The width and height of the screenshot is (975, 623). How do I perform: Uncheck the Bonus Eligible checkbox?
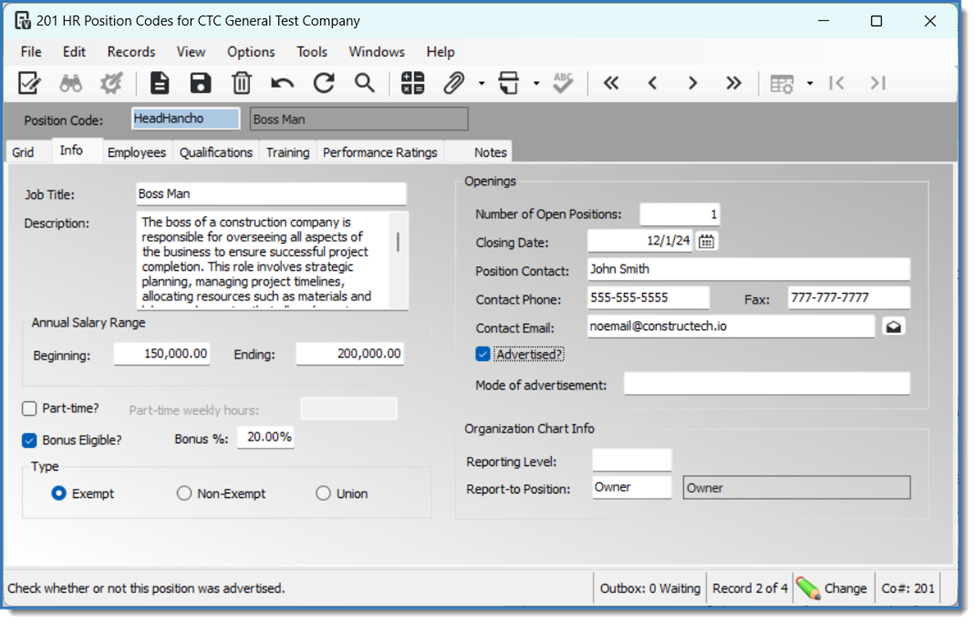point(30,440)
